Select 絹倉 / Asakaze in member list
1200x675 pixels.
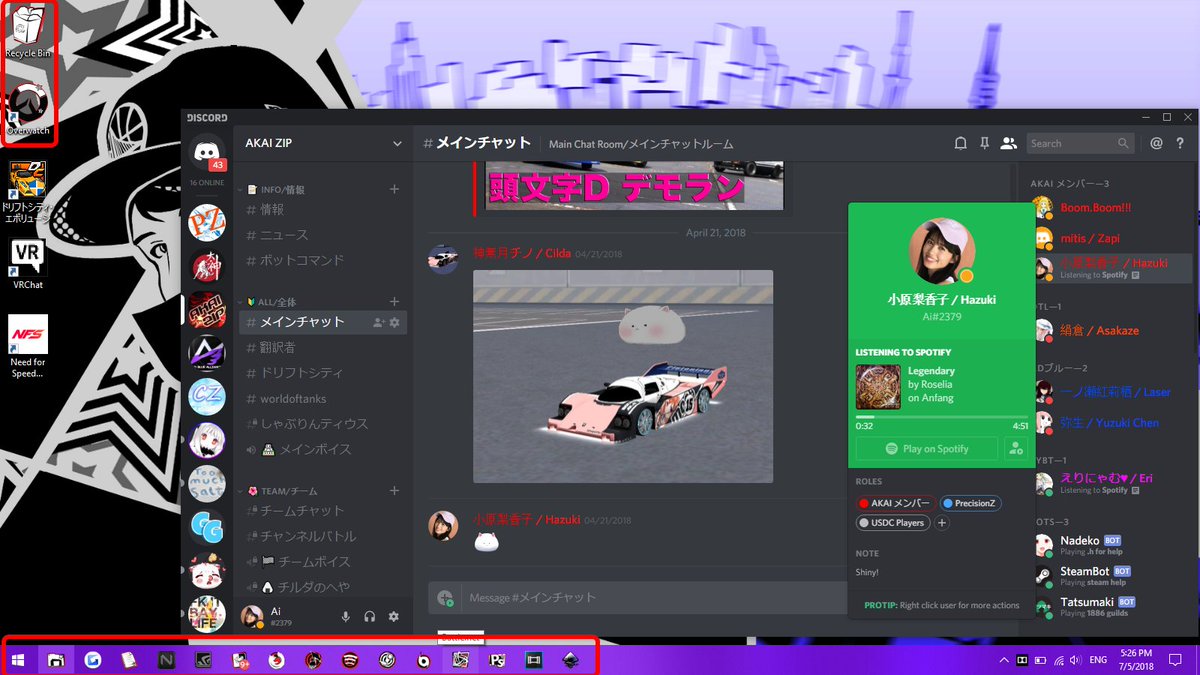point(1112,330)
